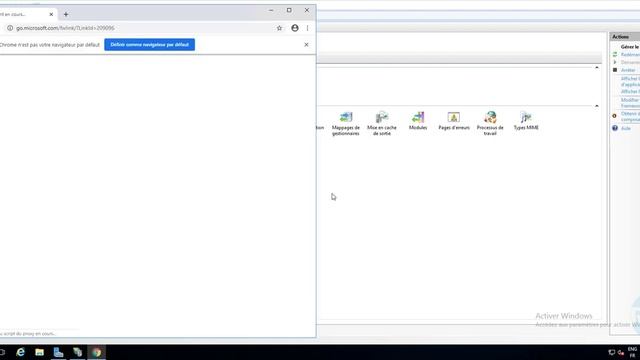Open Mappages de gestionnaires in IIS Manager
Screen dimensions: 640x360
click(x=346, y=123)
